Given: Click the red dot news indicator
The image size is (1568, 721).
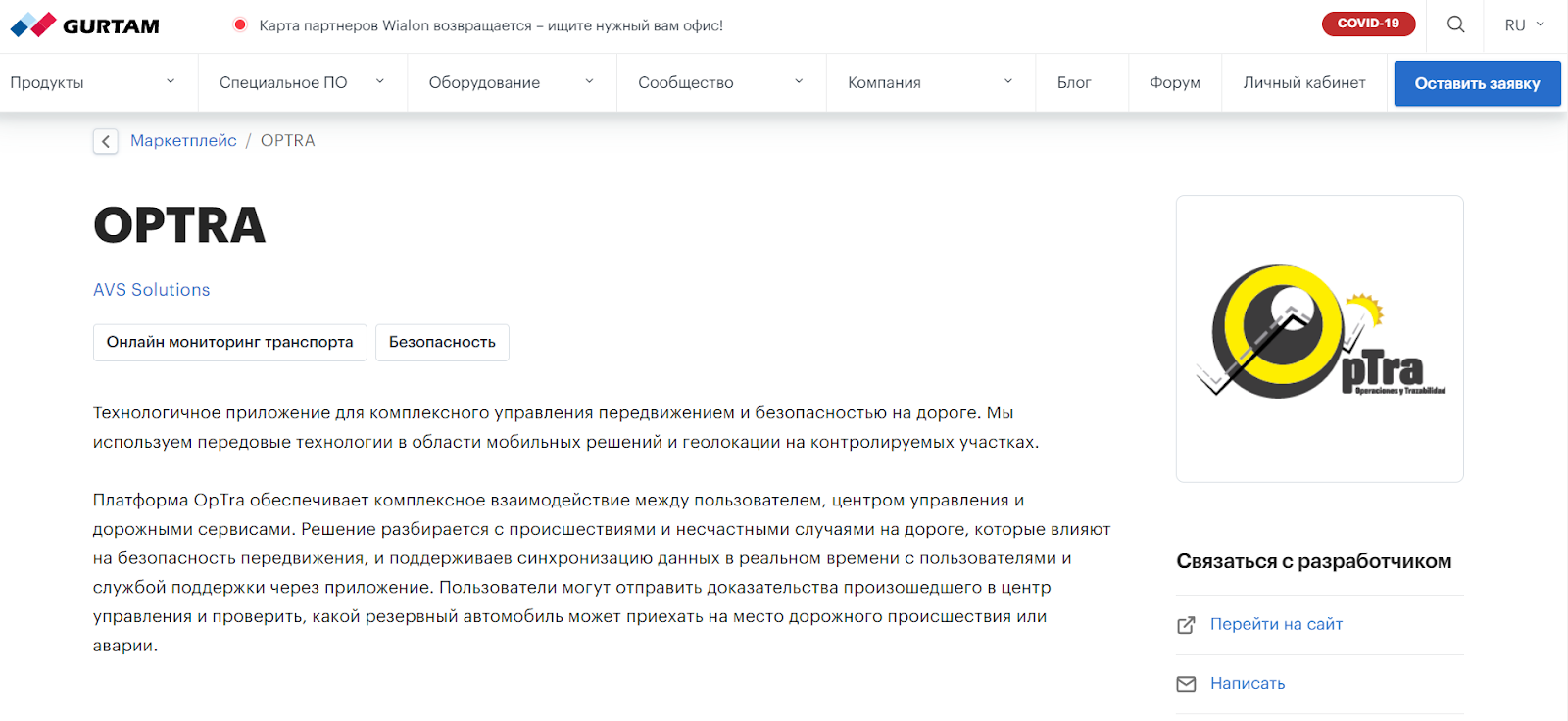Looking at the screenshot, I should click(240, 24).
